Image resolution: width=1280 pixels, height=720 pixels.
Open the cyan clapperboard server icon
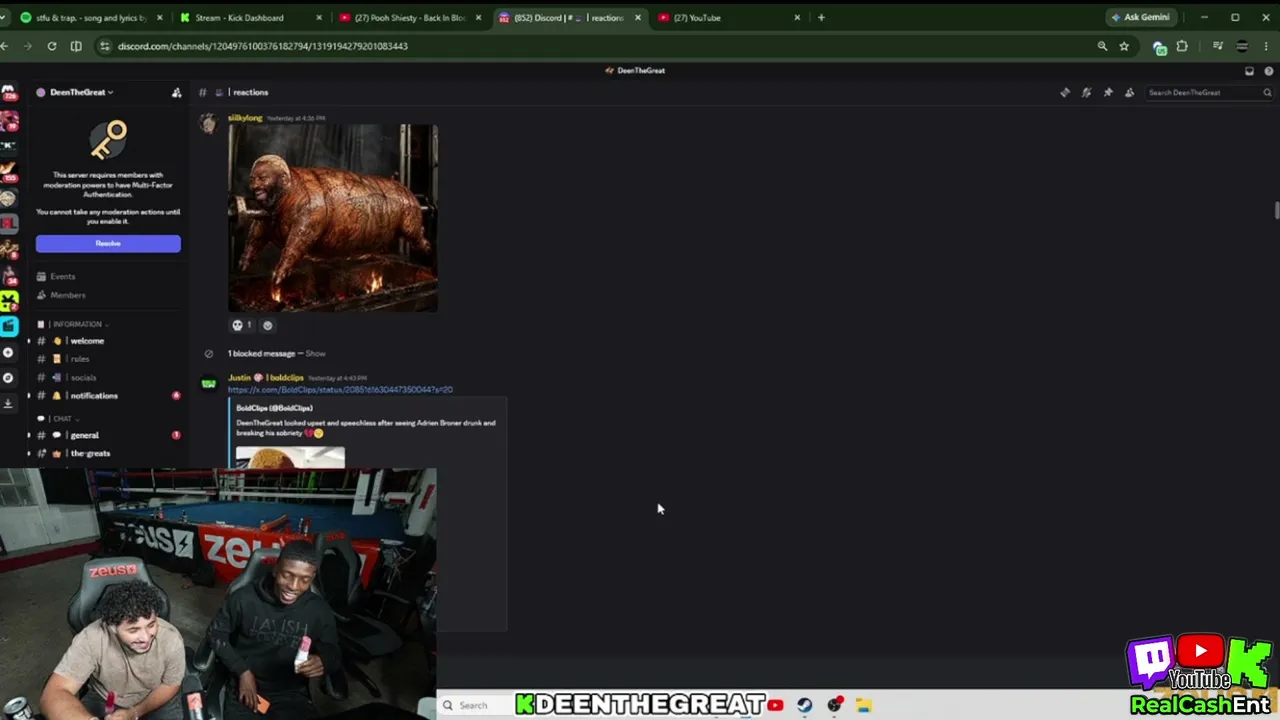(9, 326)
